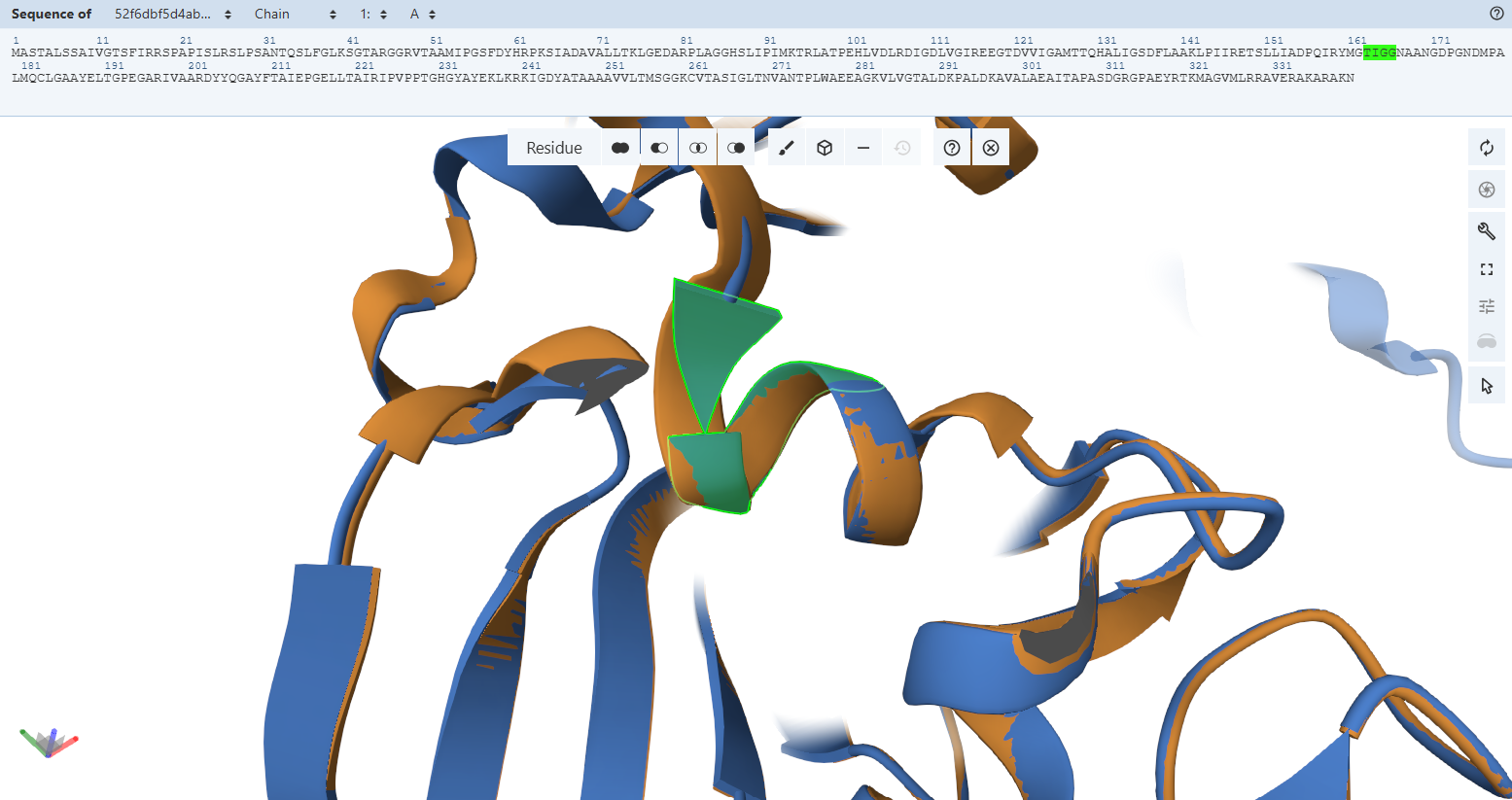Image resolution: width=1512 pixels, height=800 pixels.
Task: Open the chain dropdown labeled A
Action: click(x=423, y=14)
